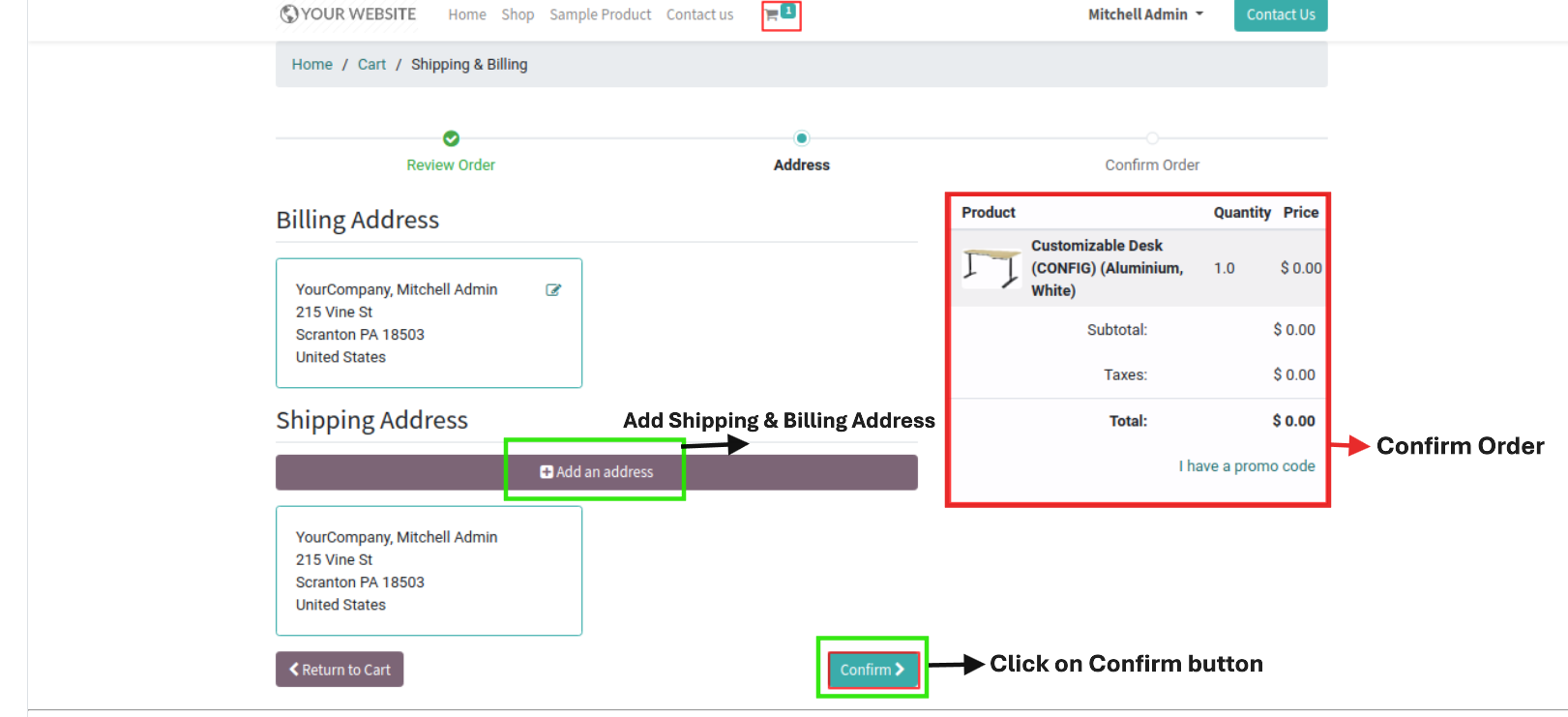The height and width of the screenshot is (717, 1568).
Task: Select the shipping address card
Action: click(429, 571)
